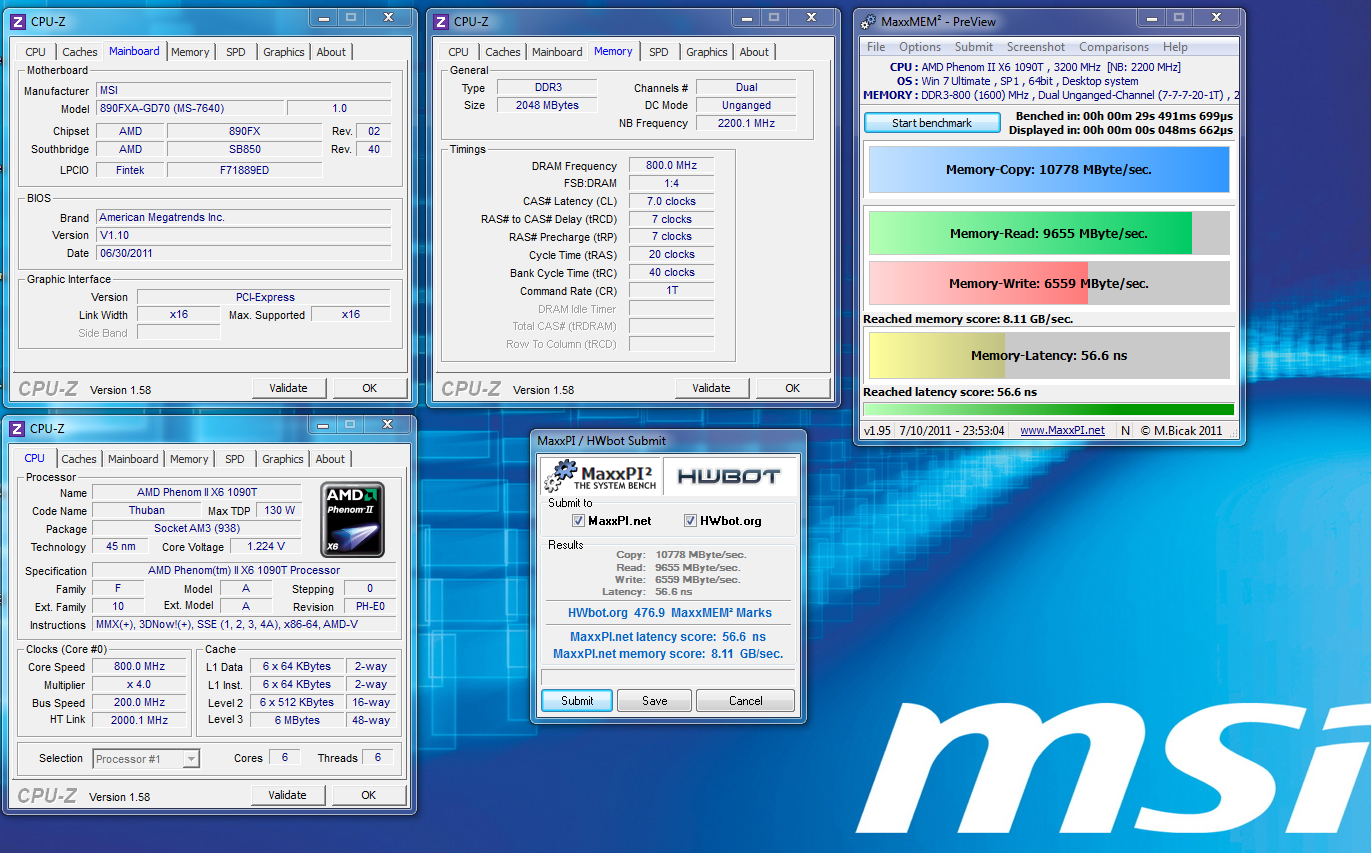
Task: Open the Help menu in MaxxMEM
Action: 1175,47
